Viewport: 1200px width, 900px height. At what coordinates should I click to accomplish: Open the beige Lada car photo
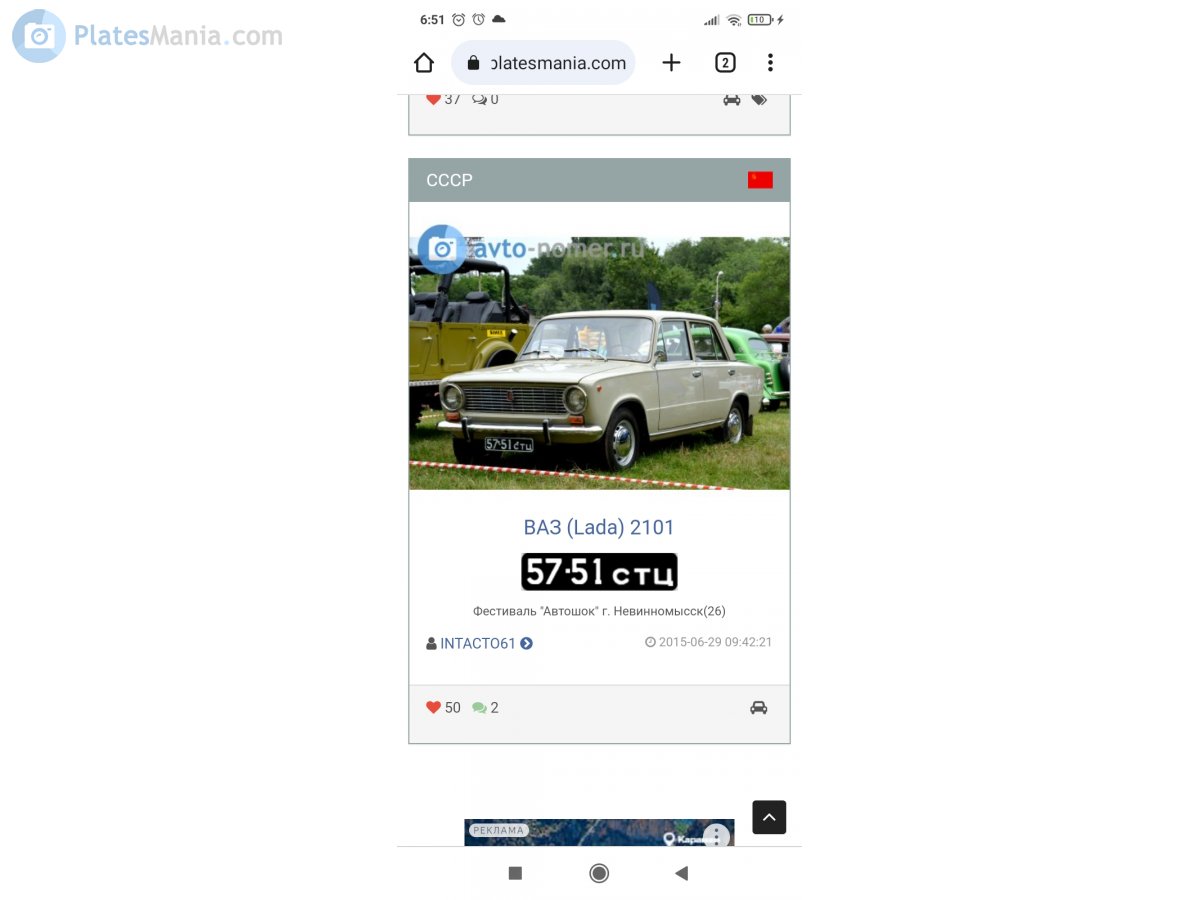(599, 363)
